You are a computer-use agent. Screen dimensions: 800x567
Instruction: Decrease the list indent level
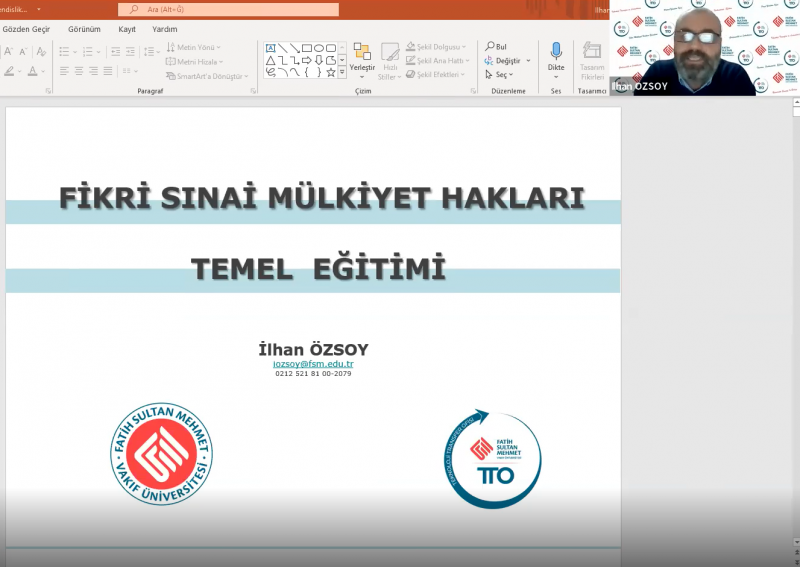point(115,52)
